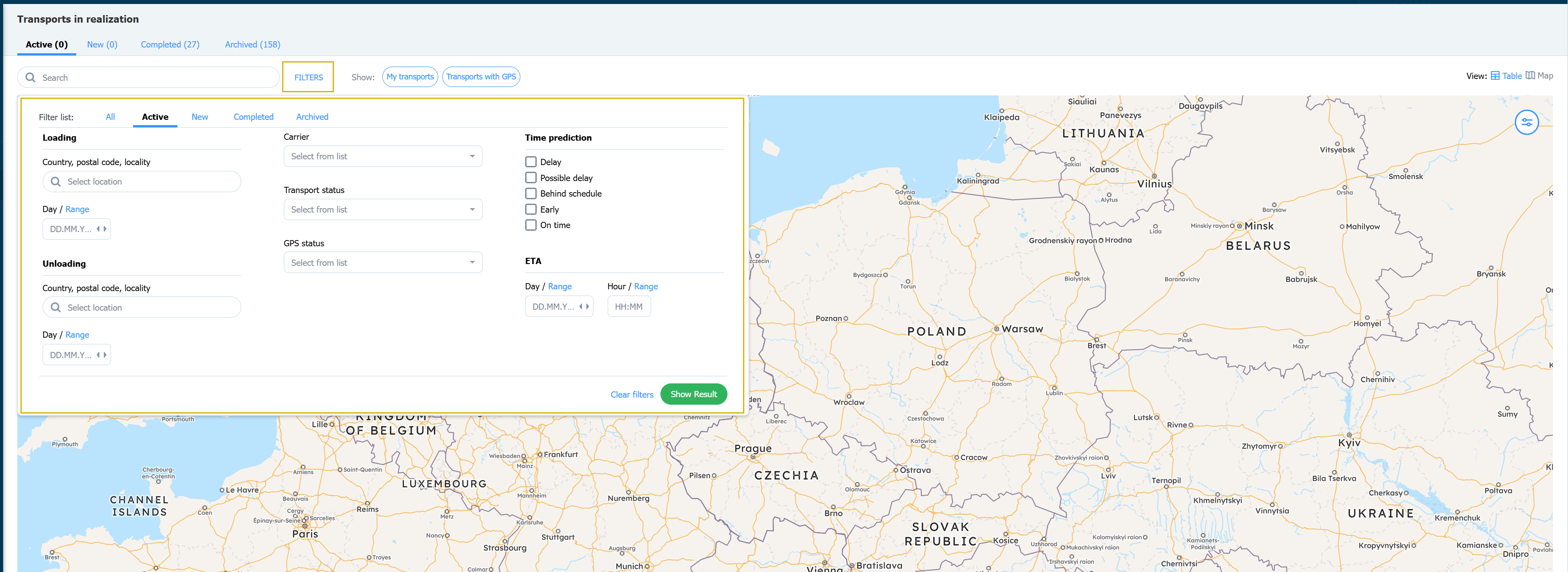Click Range link under Unloading
This screenshot has height=572, width=1568.
(x=77, y=335)
